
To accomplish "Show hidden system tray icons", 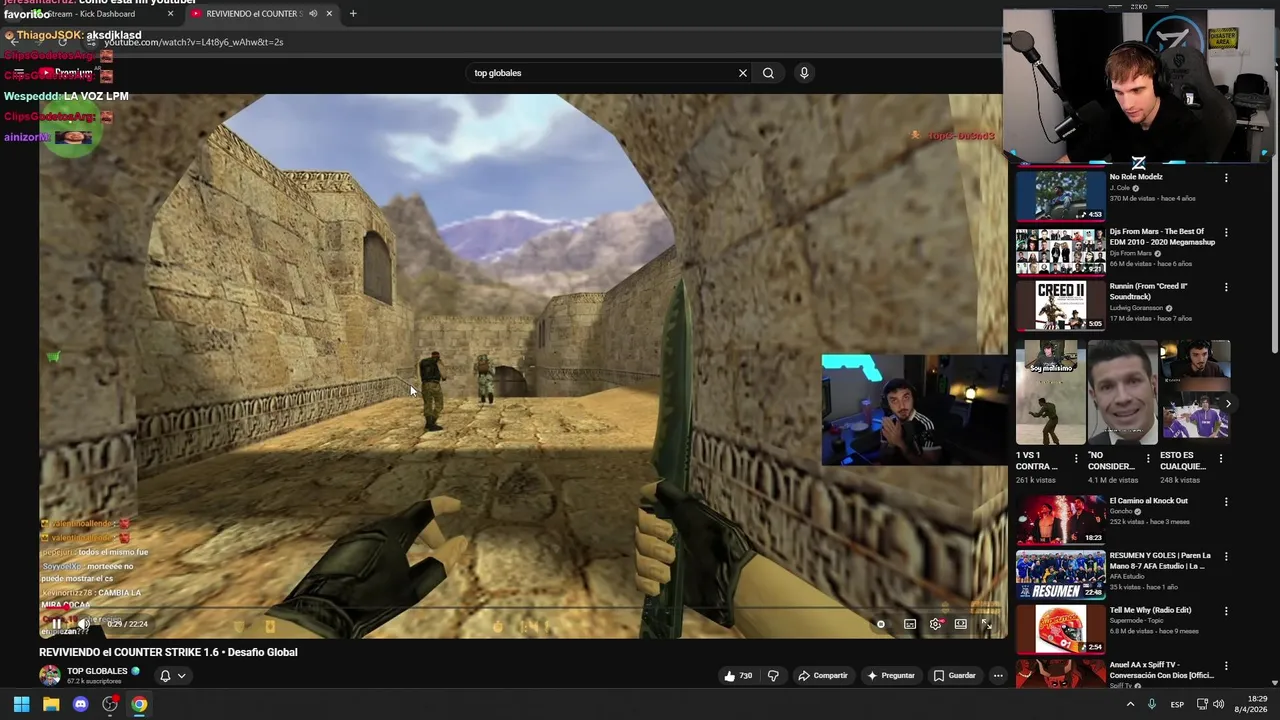I will 1130,704.
